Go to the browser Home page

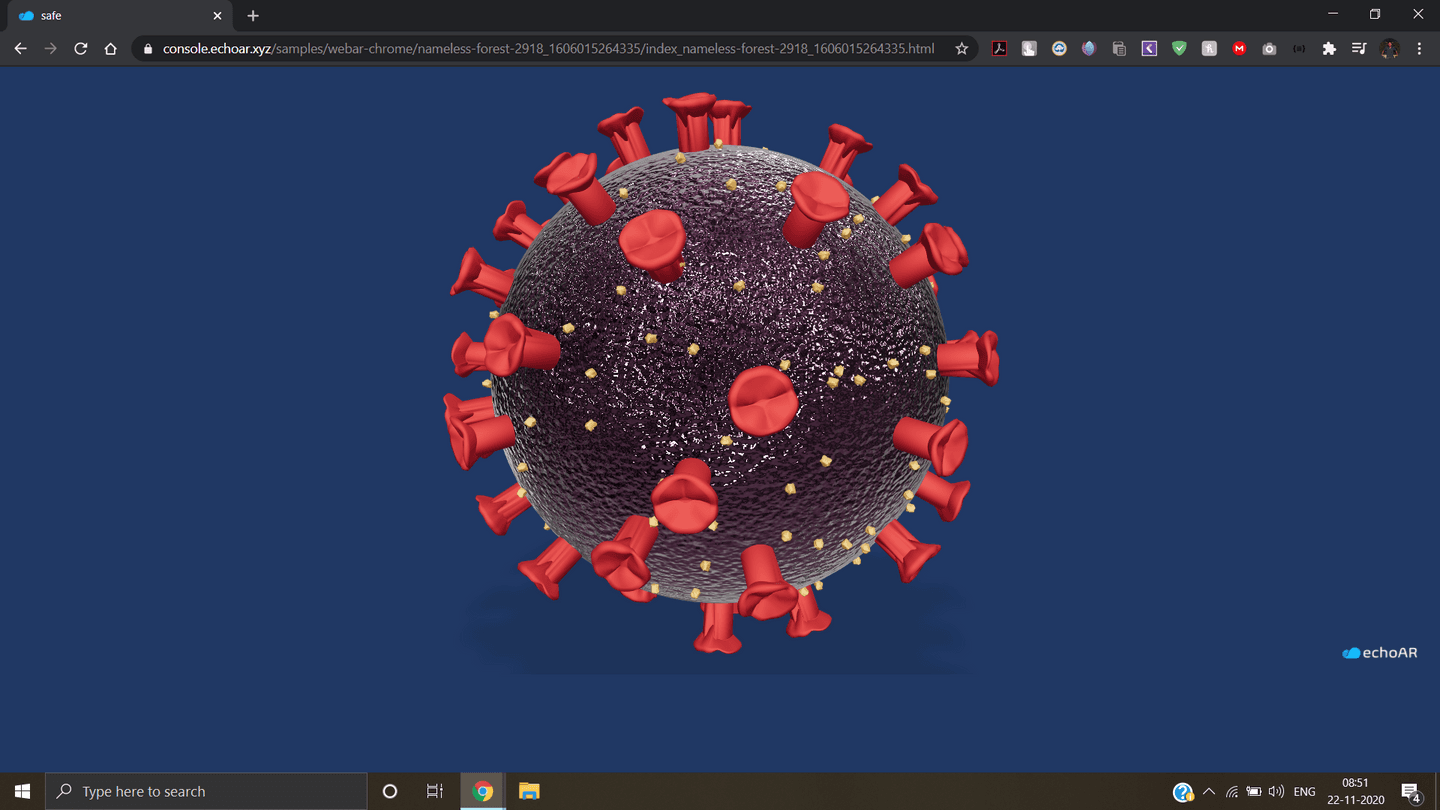point(110,48)
